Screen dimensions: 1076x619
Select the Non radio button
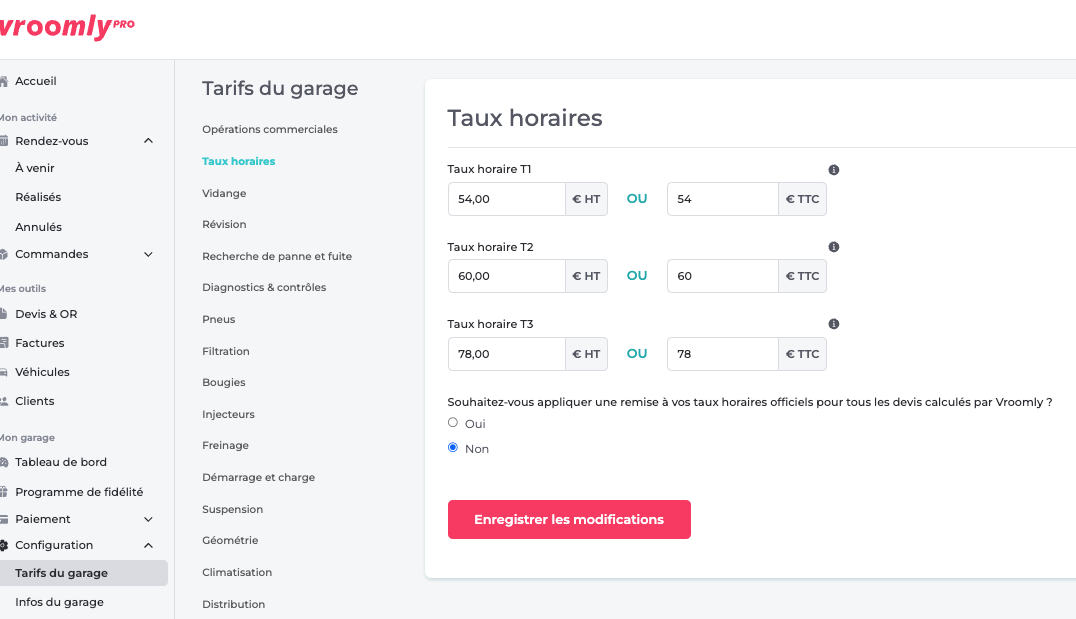(453, 448)
